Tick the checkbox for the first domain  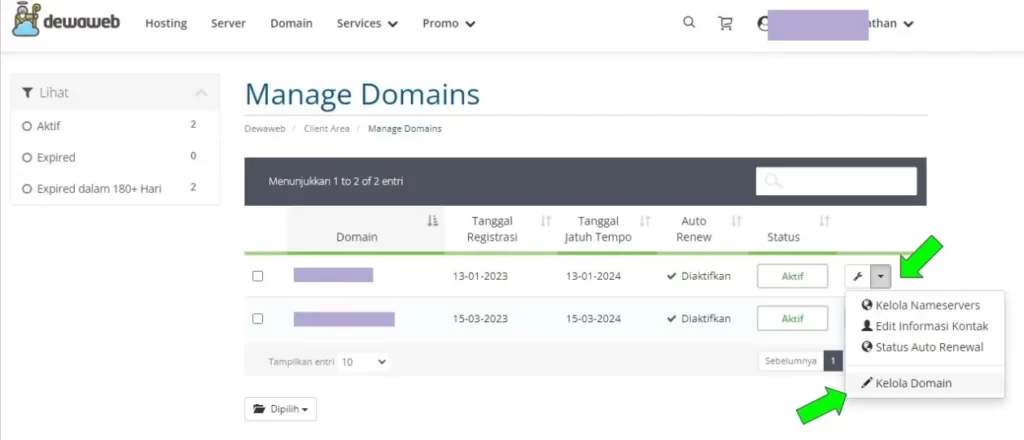[258, 276]
